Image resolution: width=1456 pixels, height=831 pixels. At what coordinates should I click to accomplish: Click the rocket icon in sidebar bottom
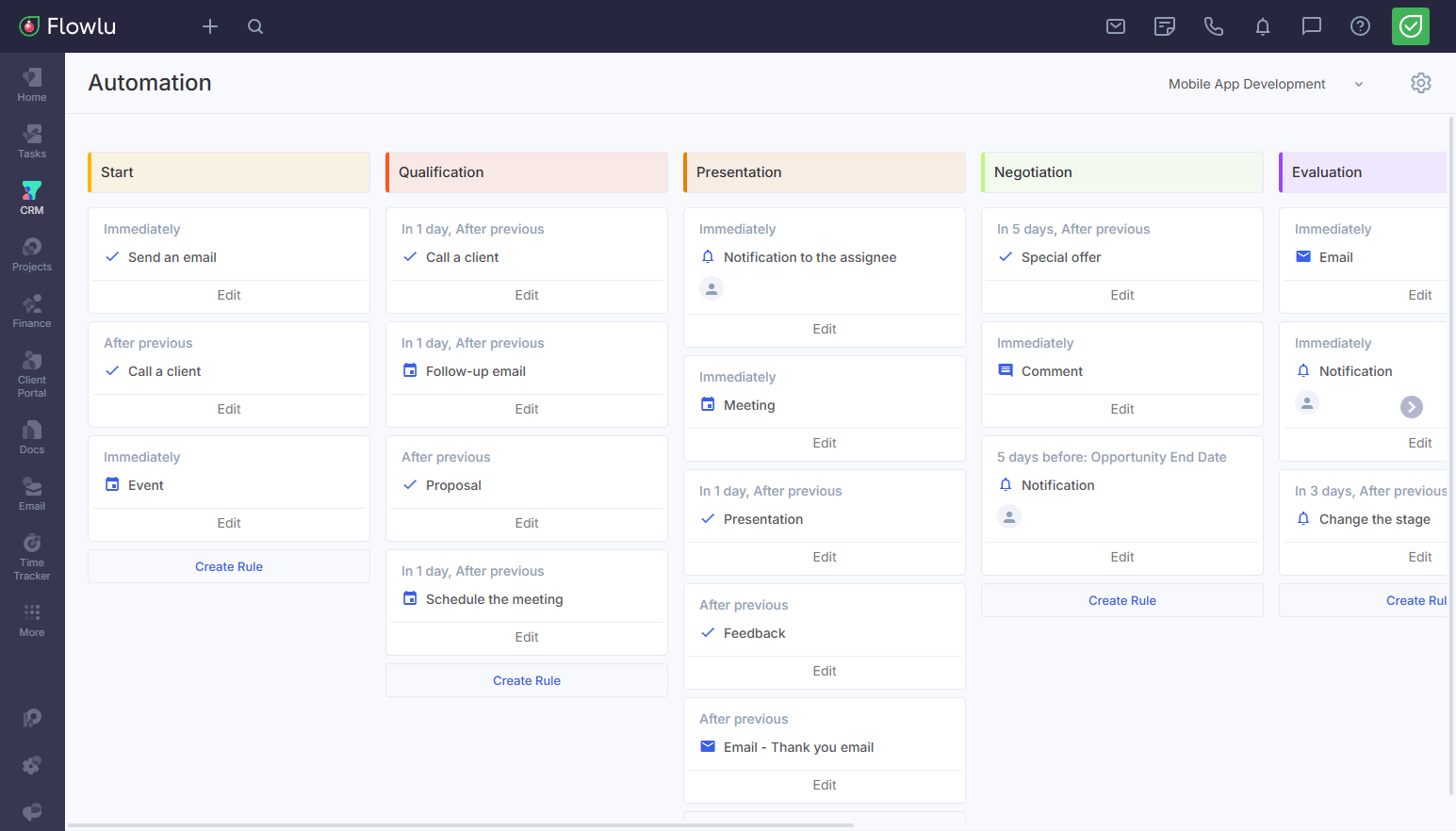32,718
